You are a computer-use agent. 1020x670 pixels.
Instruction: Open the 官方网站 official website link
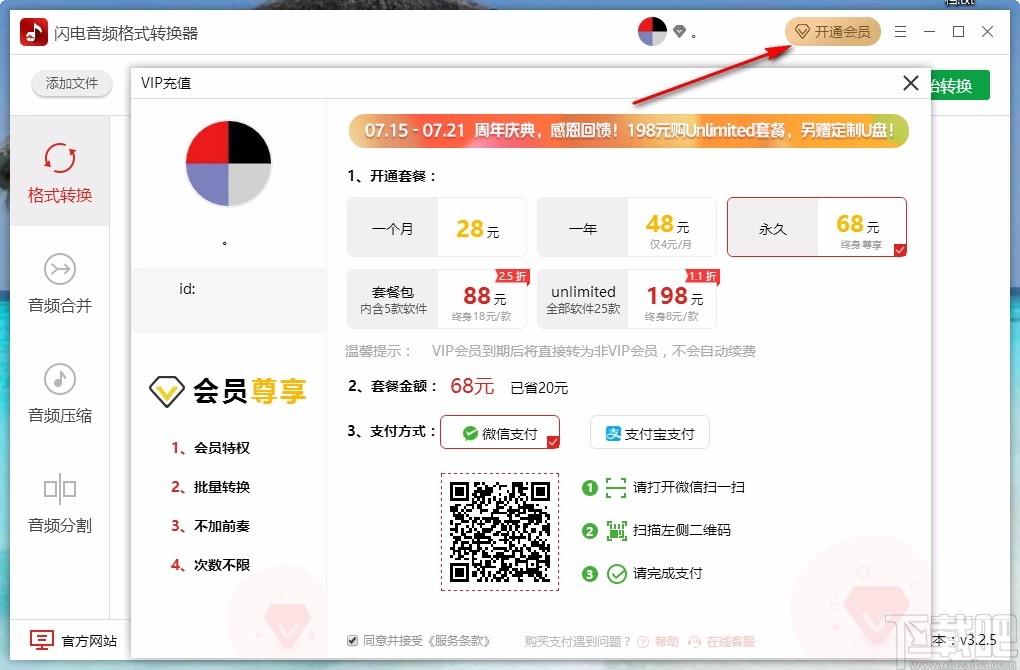coord(88,641)
